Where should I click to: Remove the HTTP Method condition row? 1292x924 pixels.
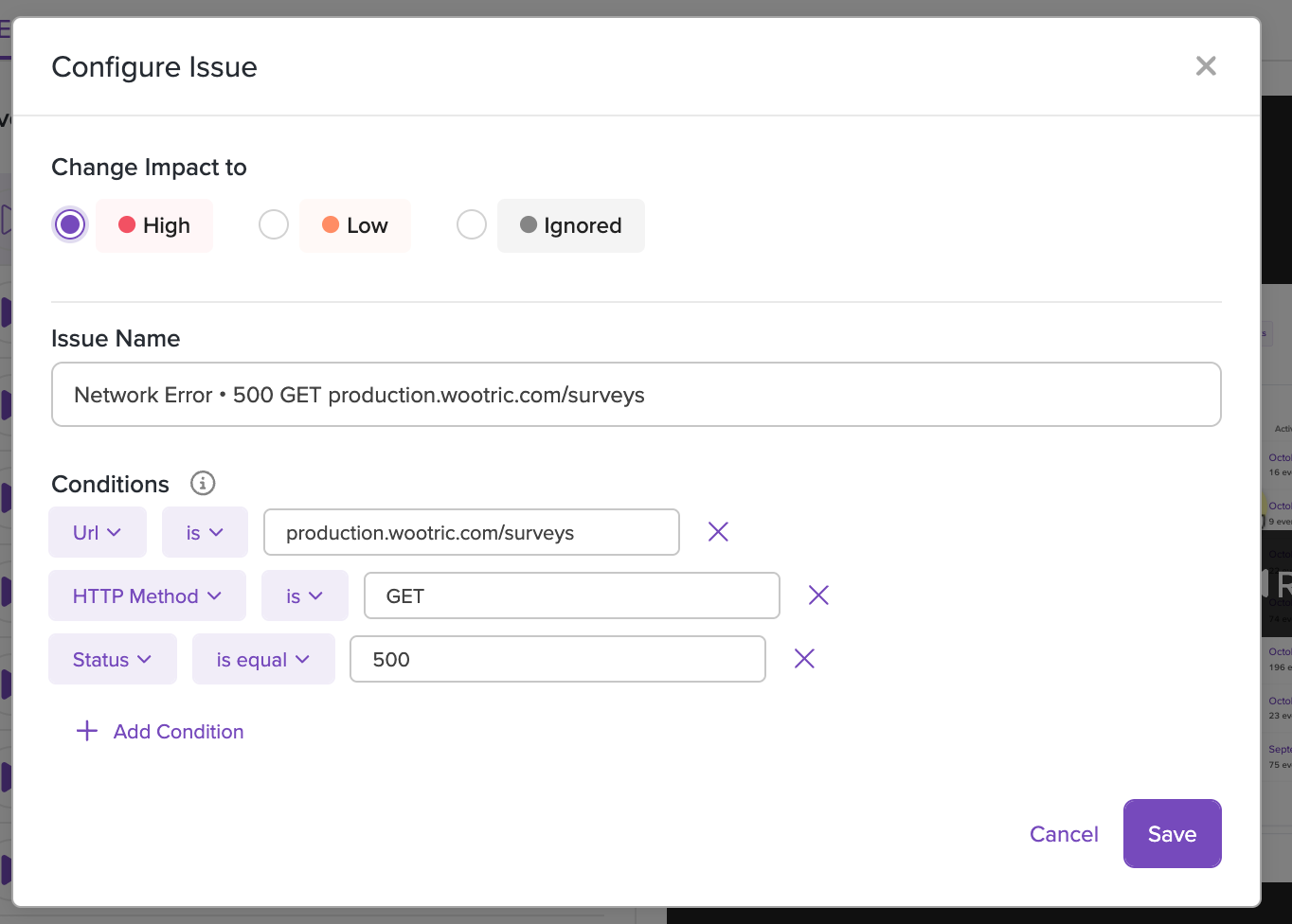coord(818,595)
